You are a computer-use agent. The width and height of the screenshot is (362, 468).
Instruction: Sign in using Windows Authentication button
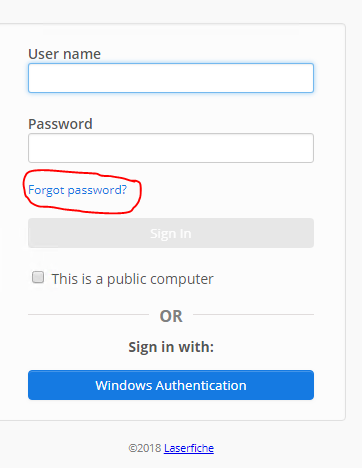coord(171,385)
